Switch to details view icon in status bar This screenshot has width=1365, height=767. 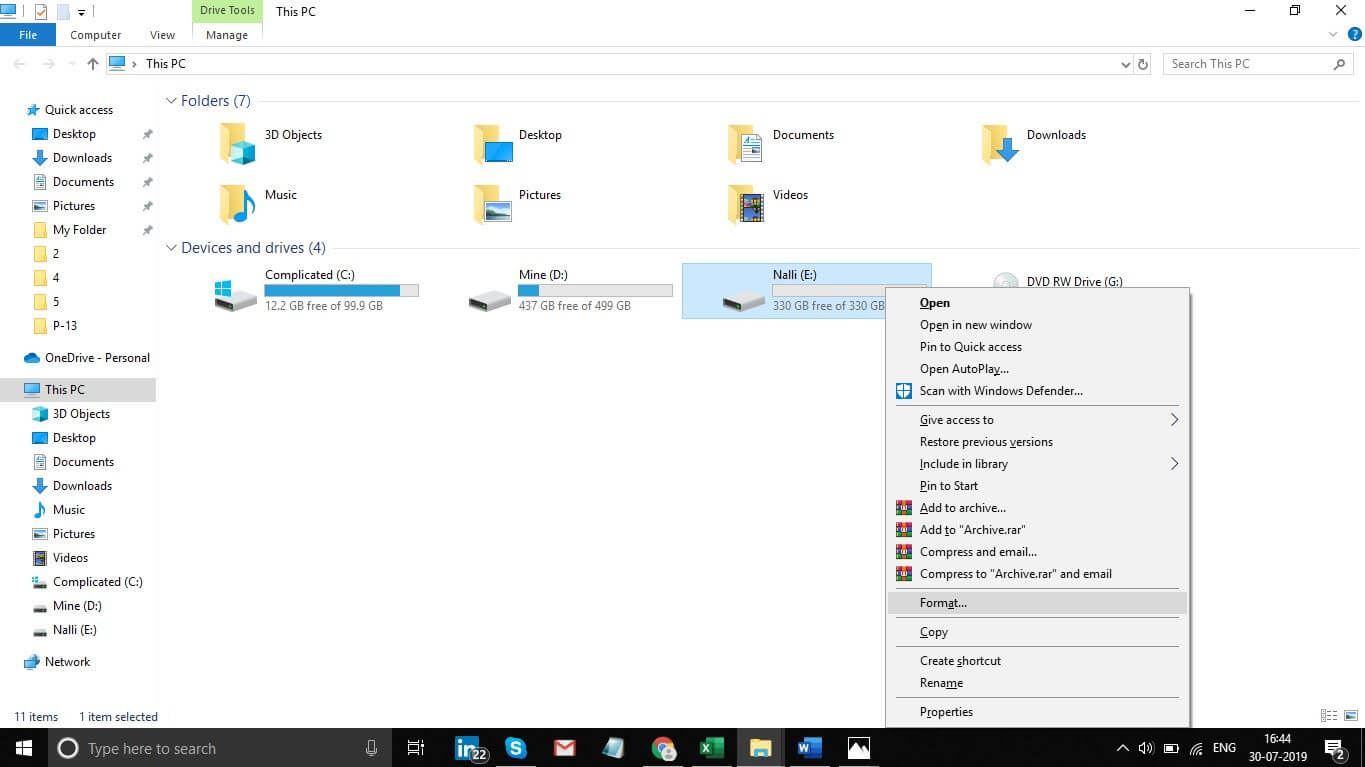tap(1329, 716)
